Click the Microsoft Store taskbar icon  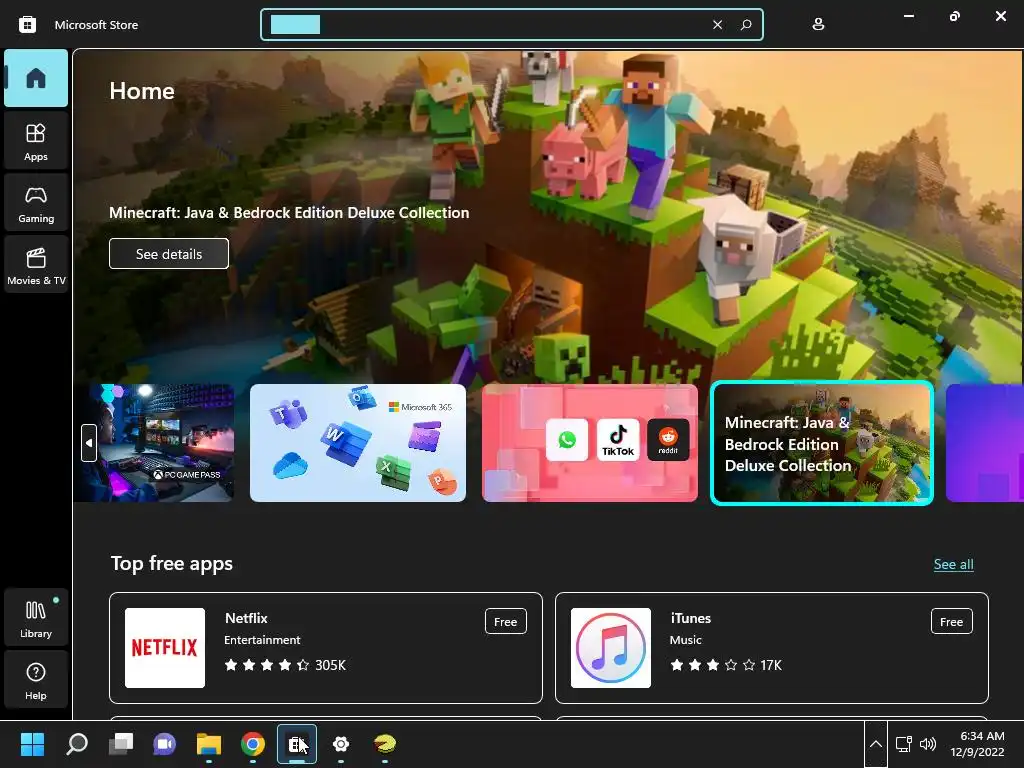pyautogui.click(x=297, y=744)
